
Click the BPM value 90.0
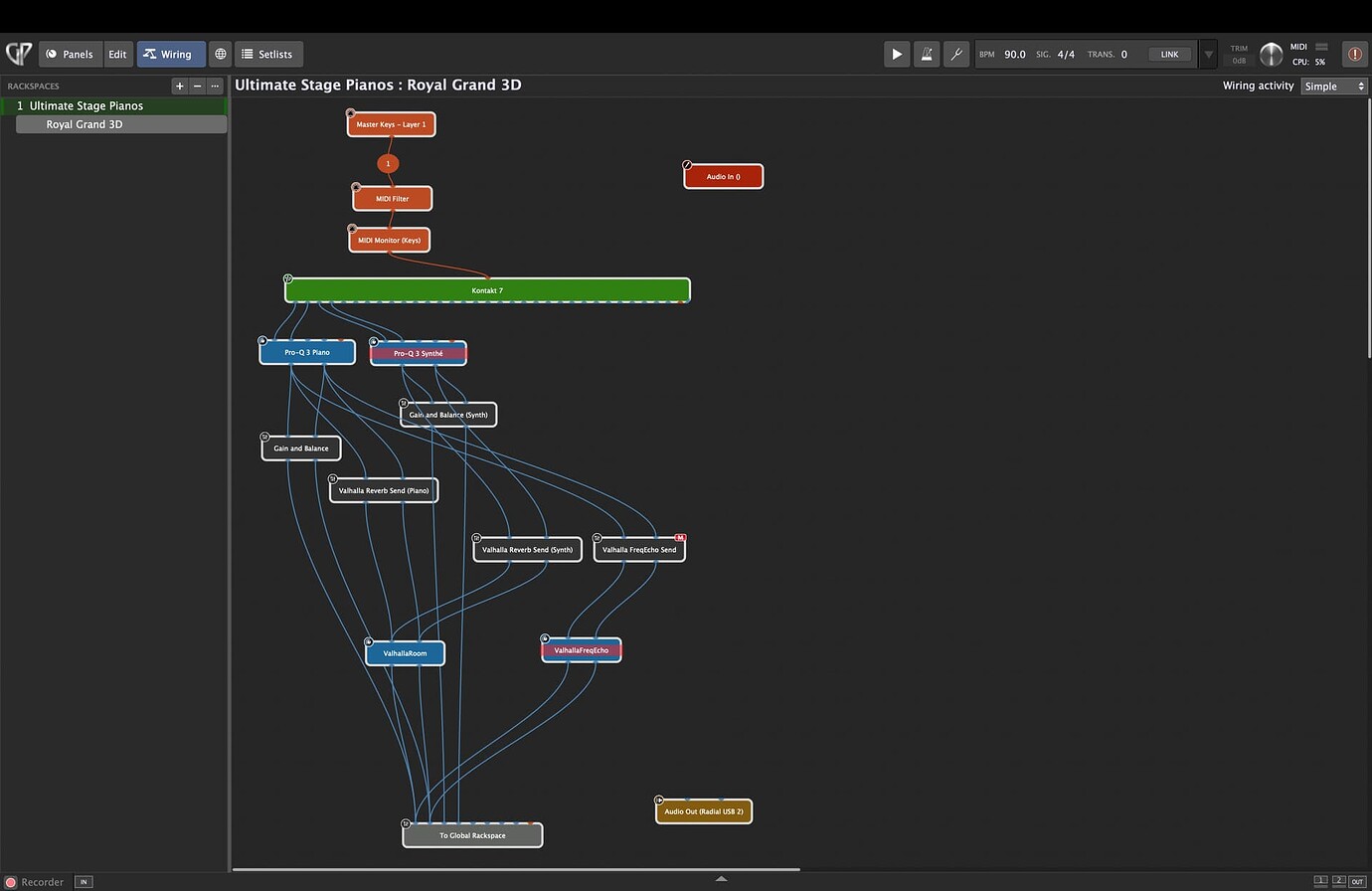pos(1014,55)
